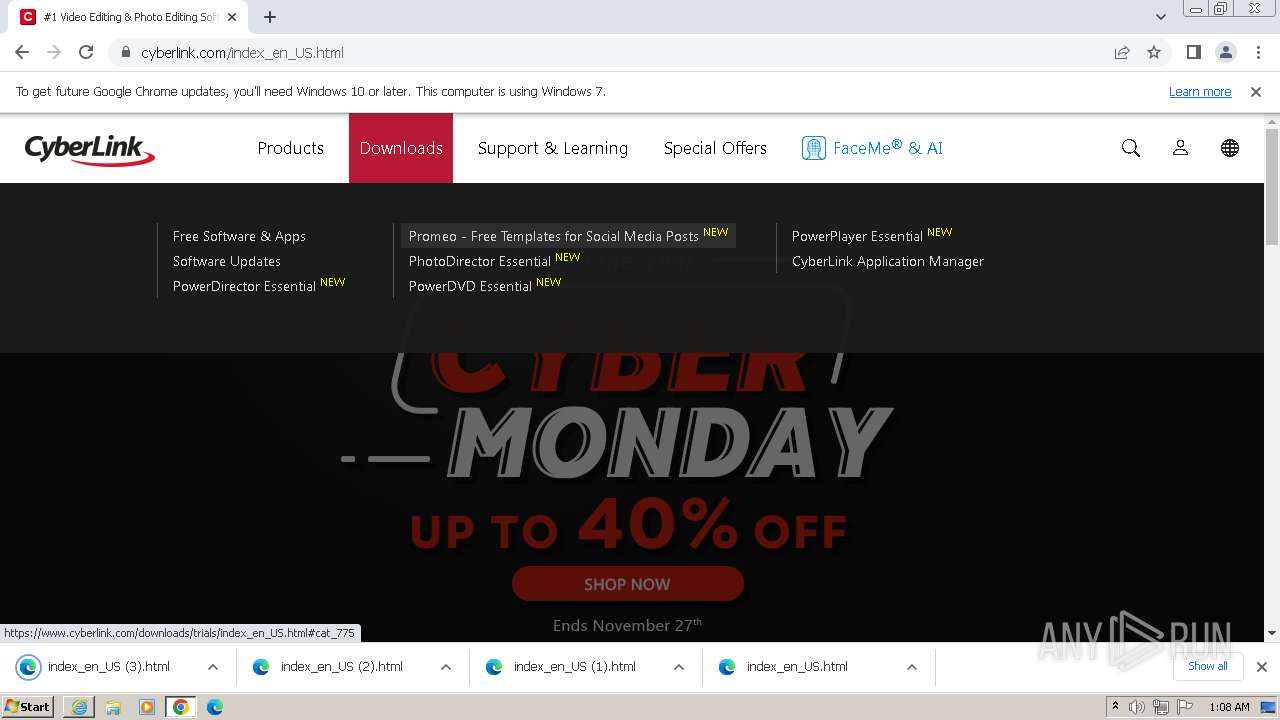The width and height of the screenshot is (1280, 720).
Task: Select Software Updates
Action: [x=227, y=261]
